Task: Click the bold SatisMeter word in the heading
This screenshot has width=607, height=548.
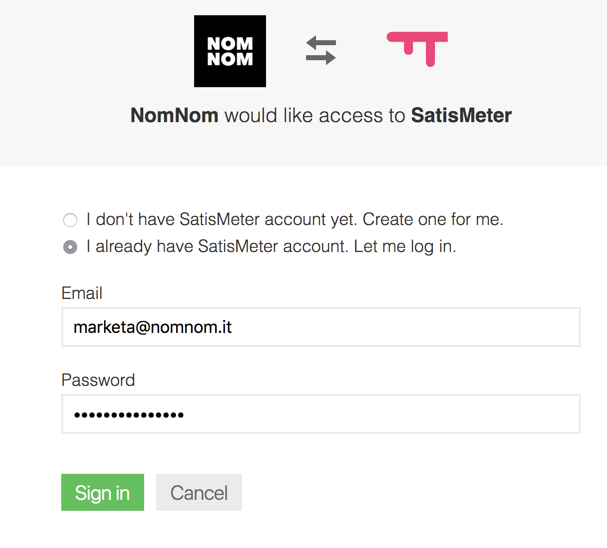Action: pyautogui.click(x=461, y=115)
